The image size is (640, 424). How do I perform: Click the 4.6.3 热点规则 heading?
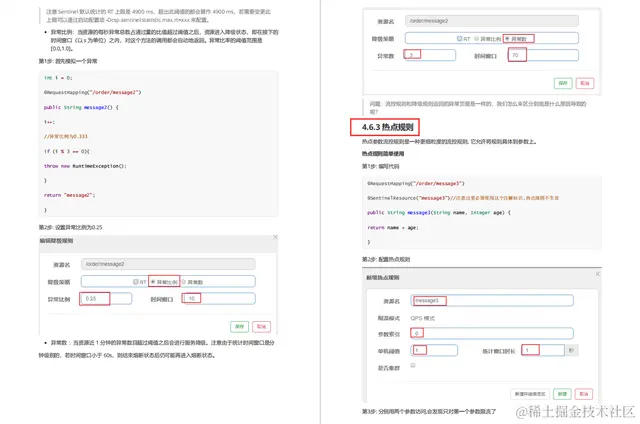click(387, 127)
